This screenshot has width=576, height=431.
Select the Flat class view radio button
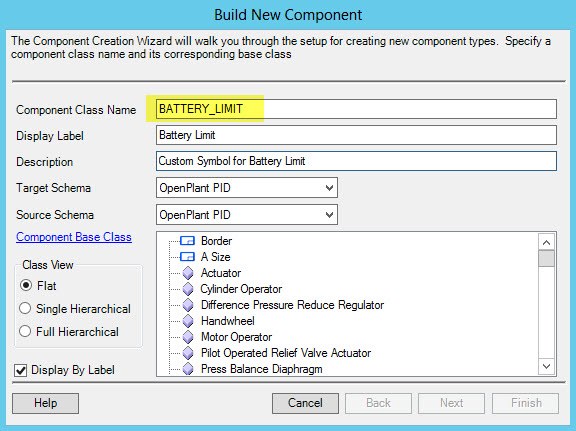[26, 285]
